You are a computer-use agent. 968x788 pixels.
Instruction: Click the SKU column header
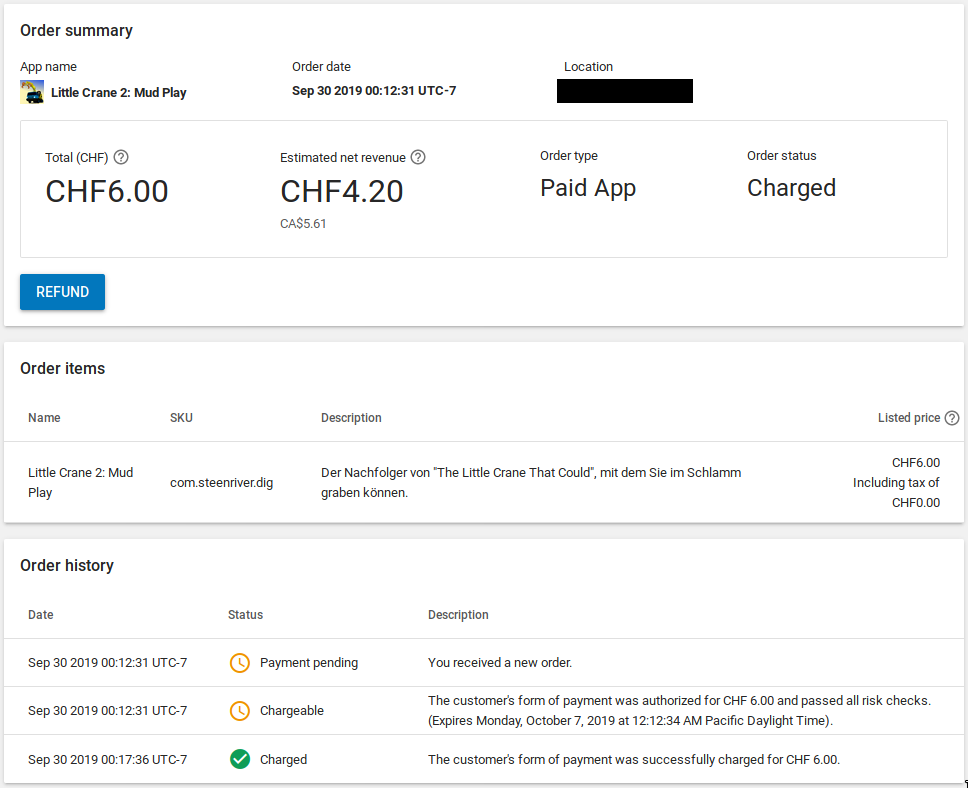181,418
